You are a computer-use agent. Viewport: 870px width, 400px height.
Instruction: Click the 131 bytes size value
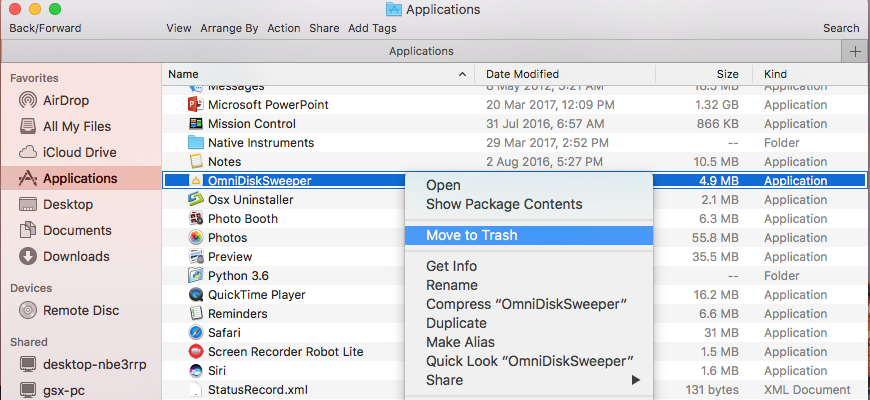(712, 390)
